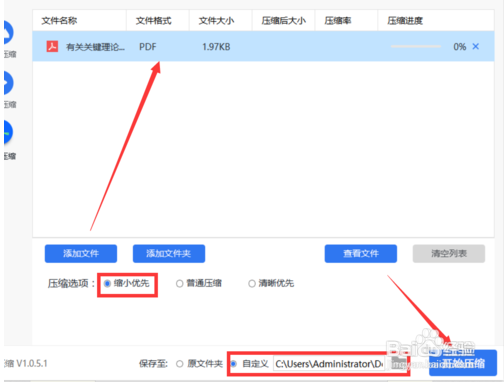Click the 文件大小 column header
Screen dimensions: 504x383
[x=216, y=21]
